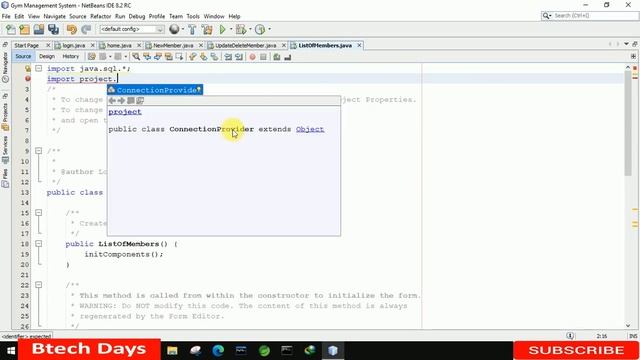This screenshot has height=360, width=640.
Task: Open the dropdown arrow beside Run Project
Action: [x=231, y=29]
